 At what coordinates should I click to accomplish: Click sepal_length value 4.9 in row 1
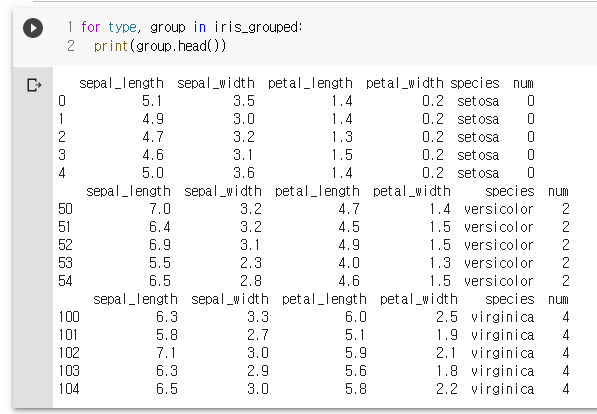153,119
